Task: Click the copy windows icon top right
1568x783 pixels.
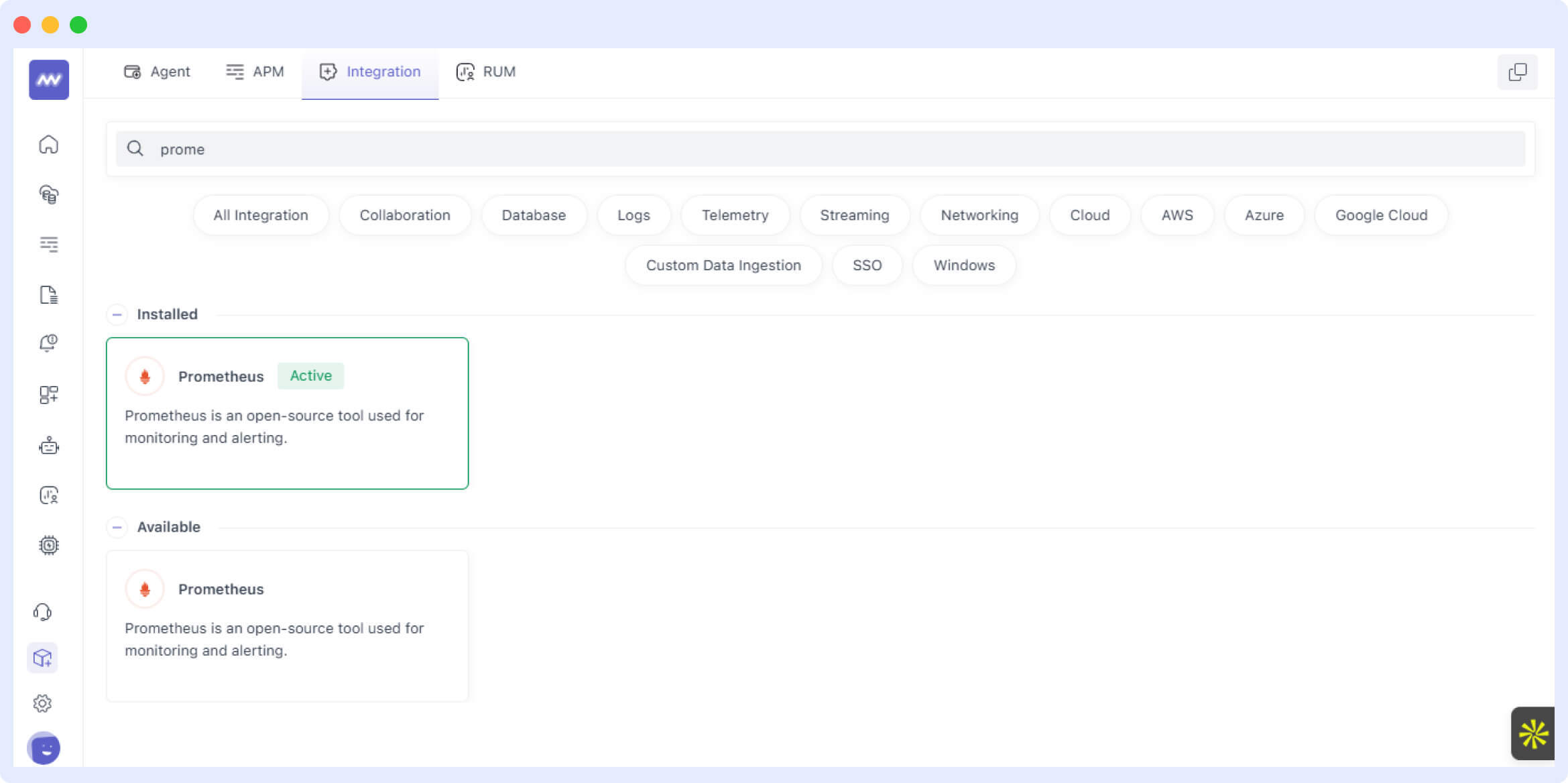Action: point(1518,72)
